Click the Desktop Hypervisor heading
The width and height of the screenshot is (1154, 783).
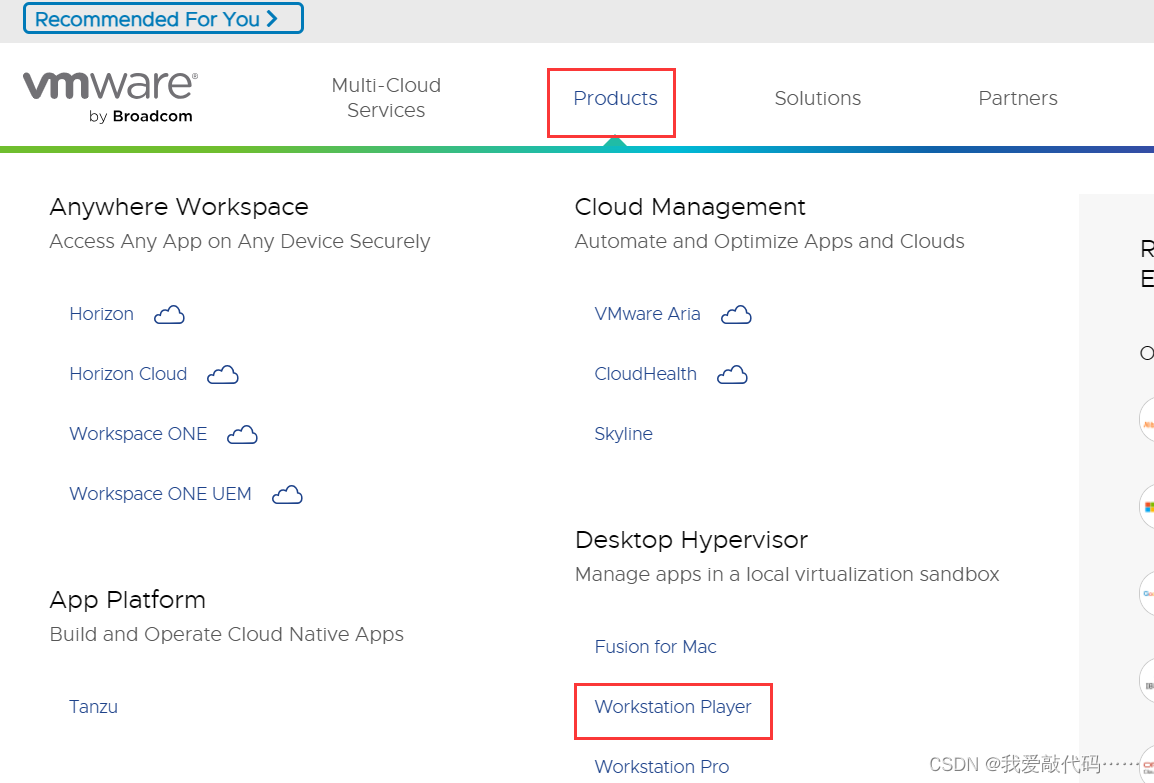click(x=691, y=540)
